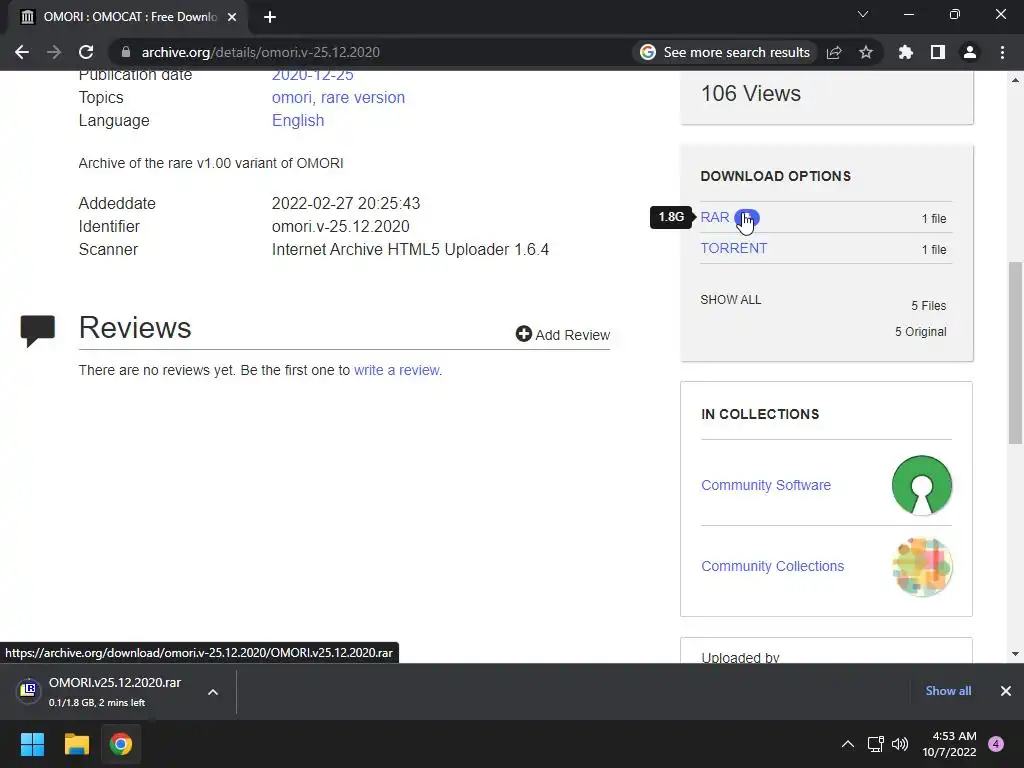Click the network tray icon

pyautogui.click(x=875, y=744)
